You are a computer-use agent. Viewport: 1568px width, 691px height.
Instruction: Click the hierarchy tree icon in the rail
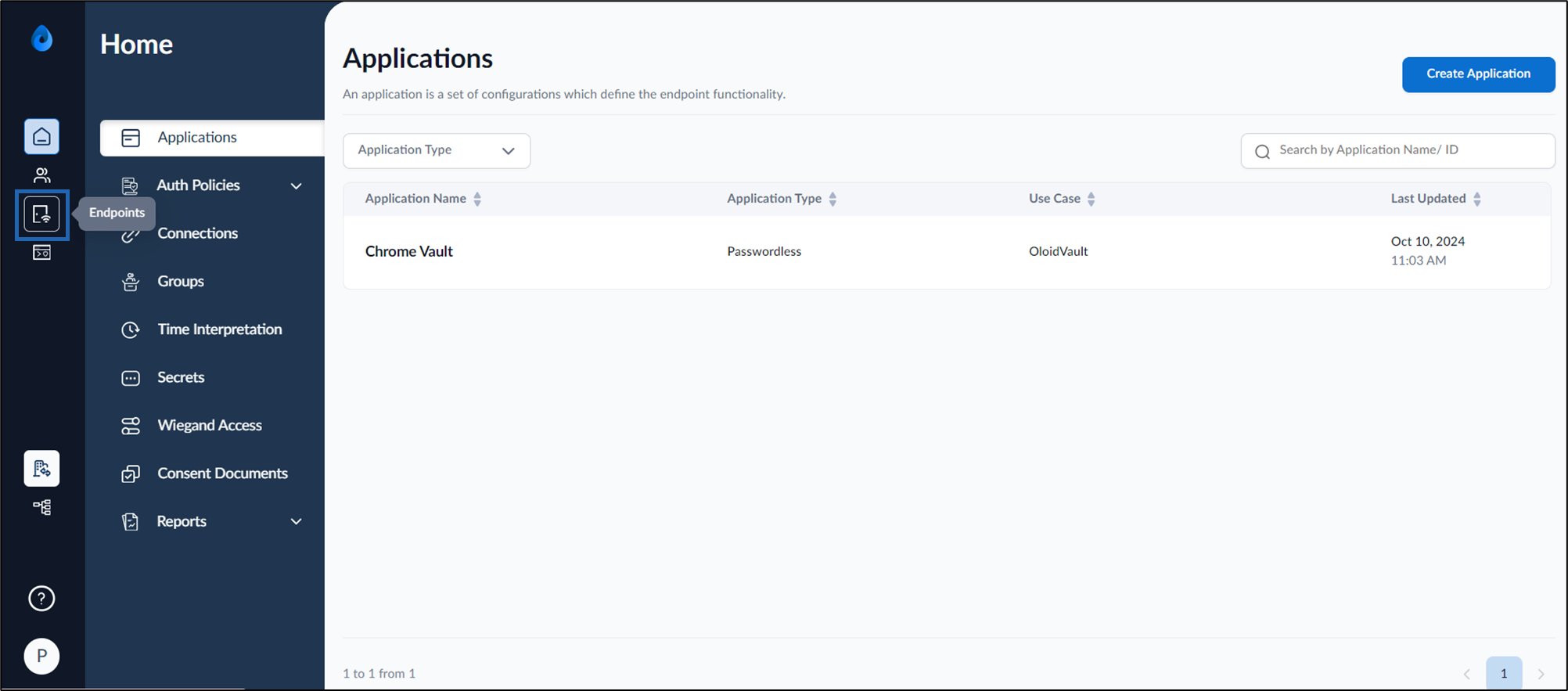tap(41, 507)
